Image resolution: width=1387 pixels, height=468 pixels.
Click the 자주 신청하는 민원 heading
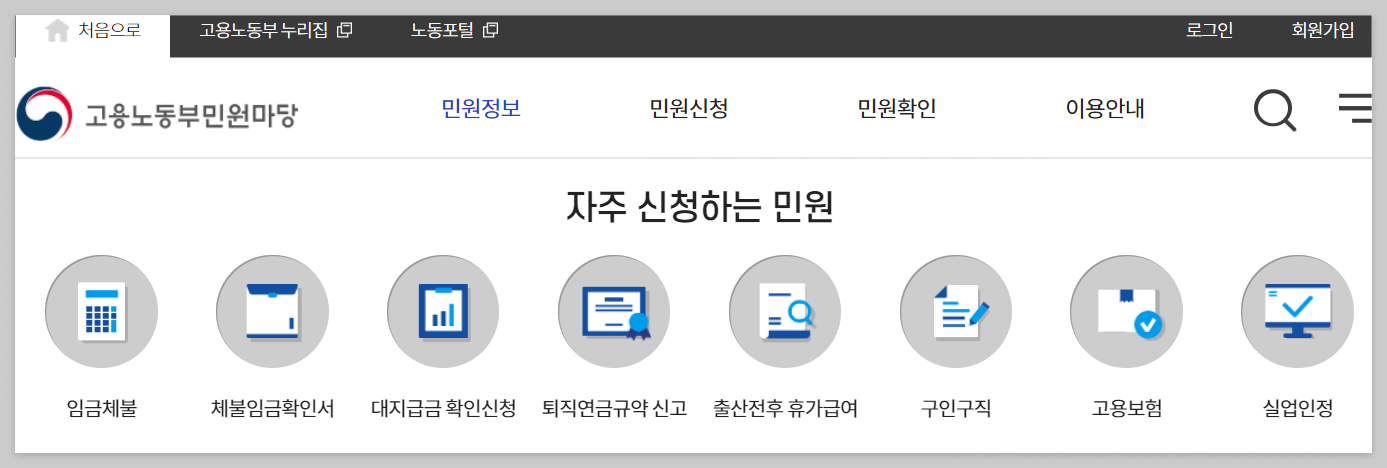[699, 207]
